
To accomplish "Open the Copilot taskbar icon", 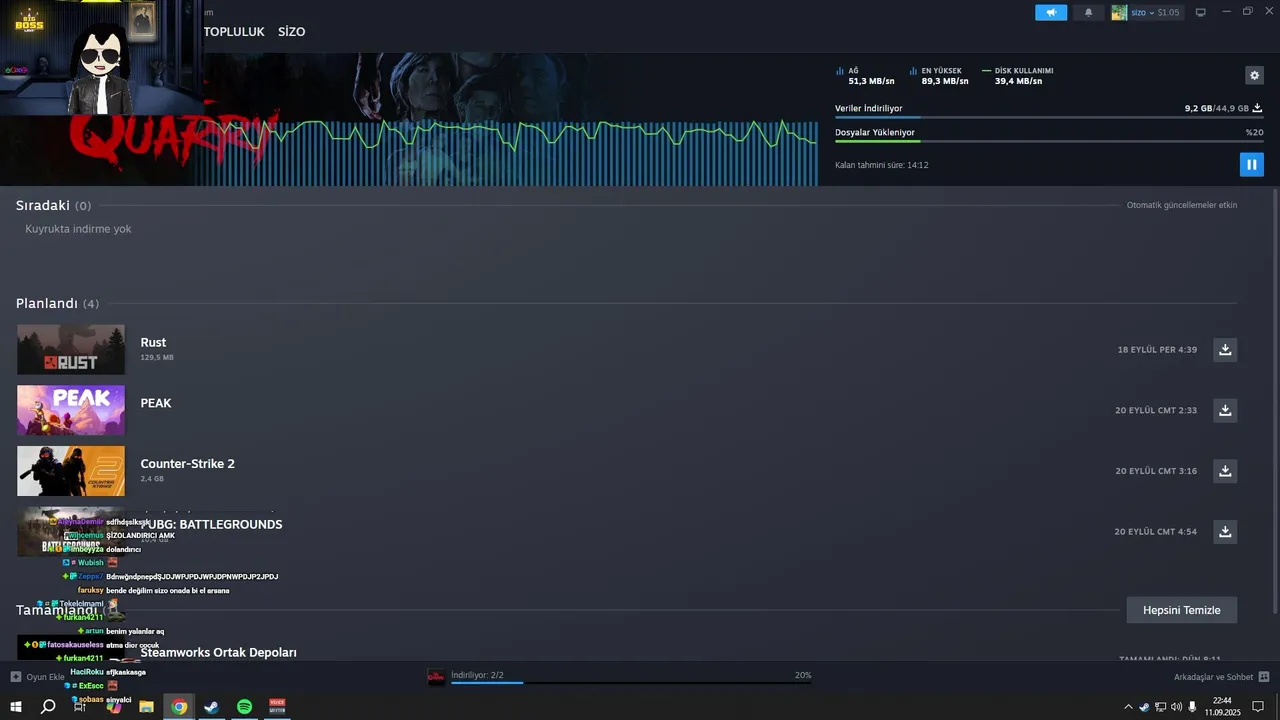I will click(x=113, y=707).
